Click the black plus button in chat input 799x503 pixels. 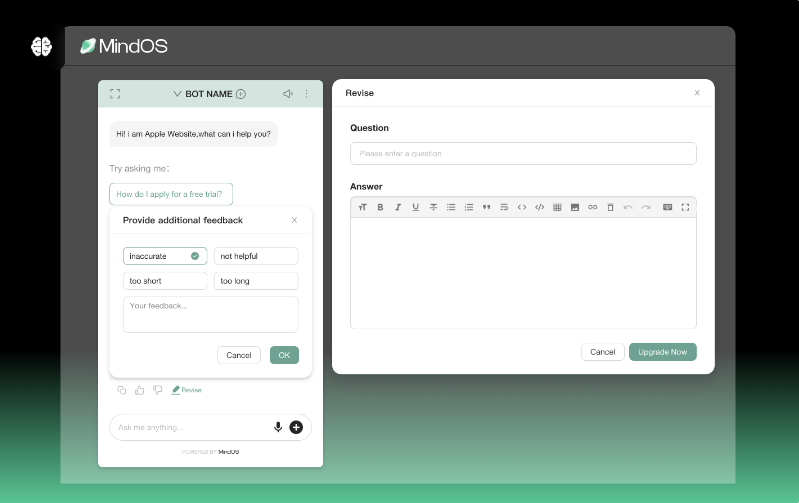296,427
